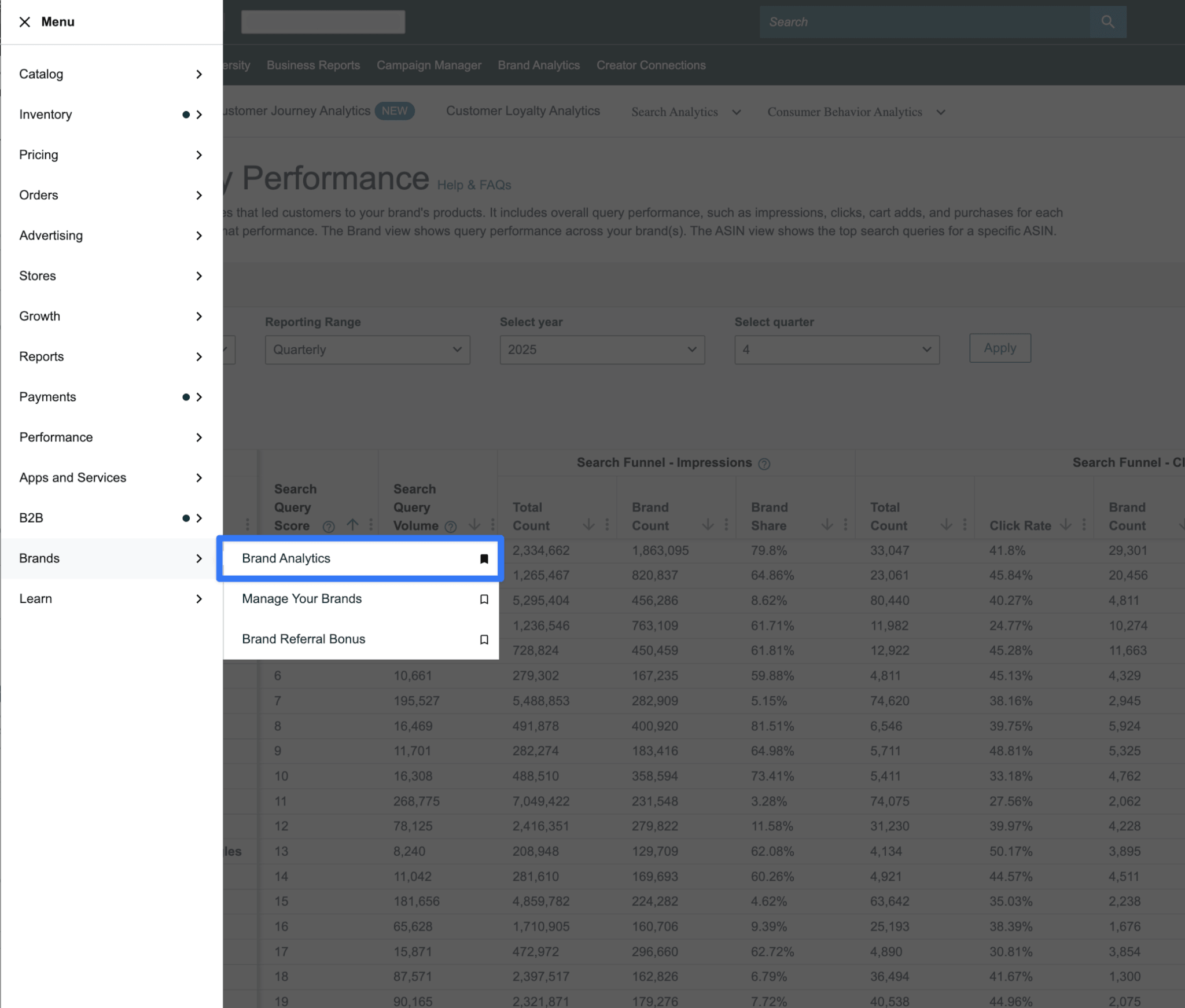Open the Learn menu section

111,599
